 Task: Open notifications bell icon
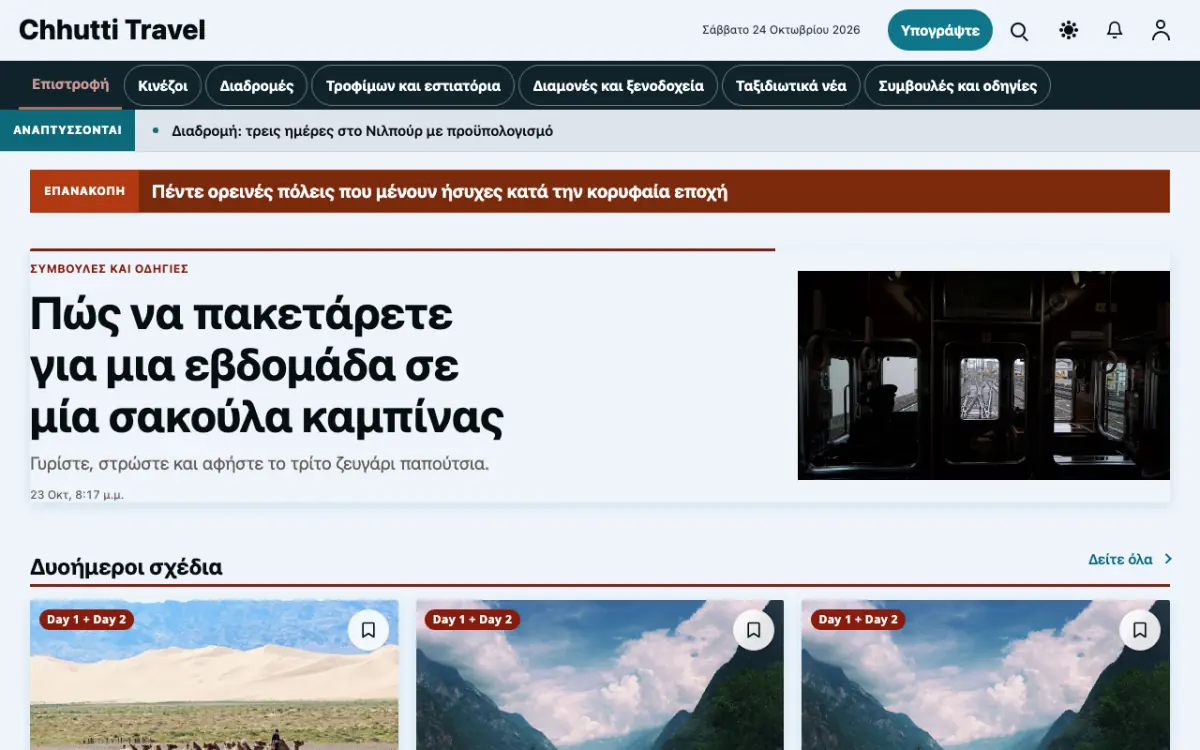coord(1115,31)
